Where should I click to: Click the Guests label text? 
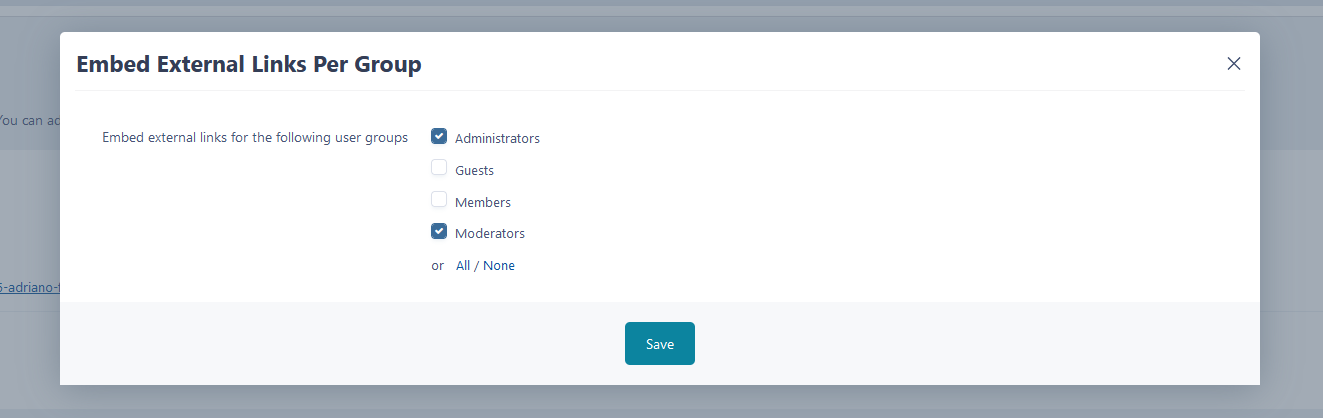(474, 171)
